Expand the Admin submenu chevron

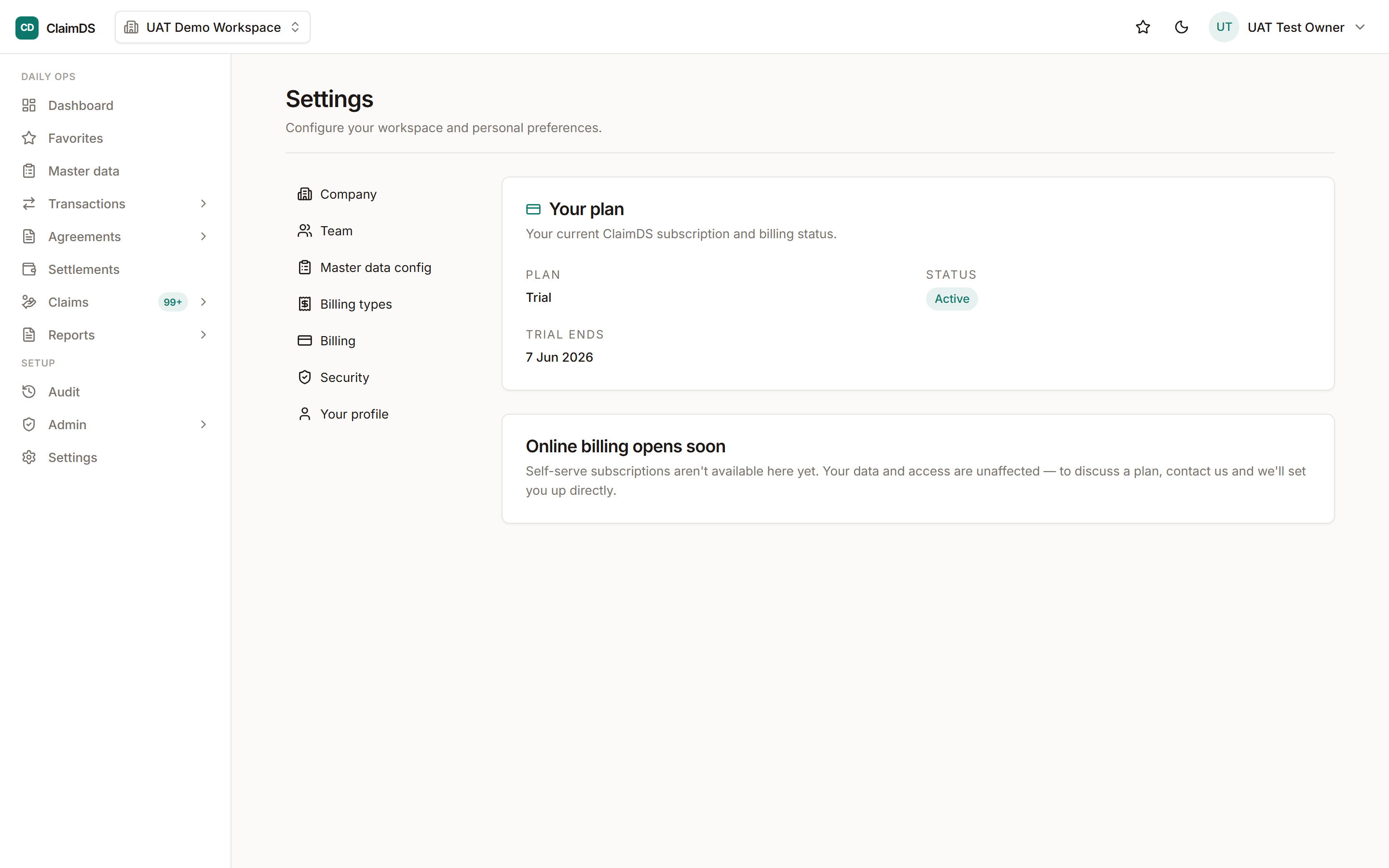pyautogui.click(x=203, y=424)
